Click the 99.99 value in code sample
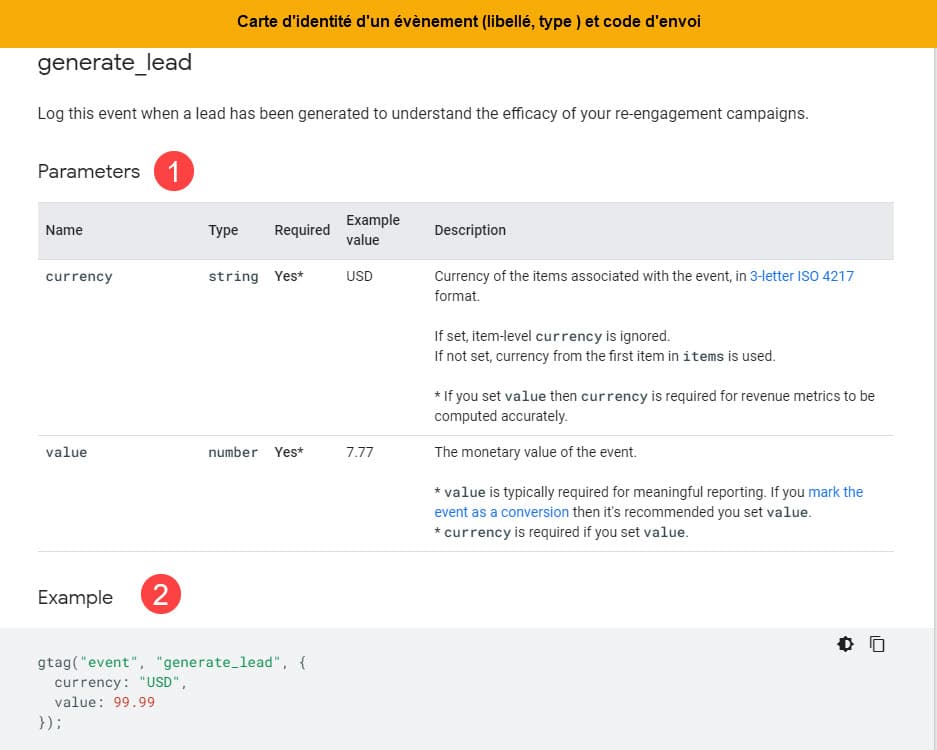The height and width of the screenshot is (750, 937). (x=134, y=702)
